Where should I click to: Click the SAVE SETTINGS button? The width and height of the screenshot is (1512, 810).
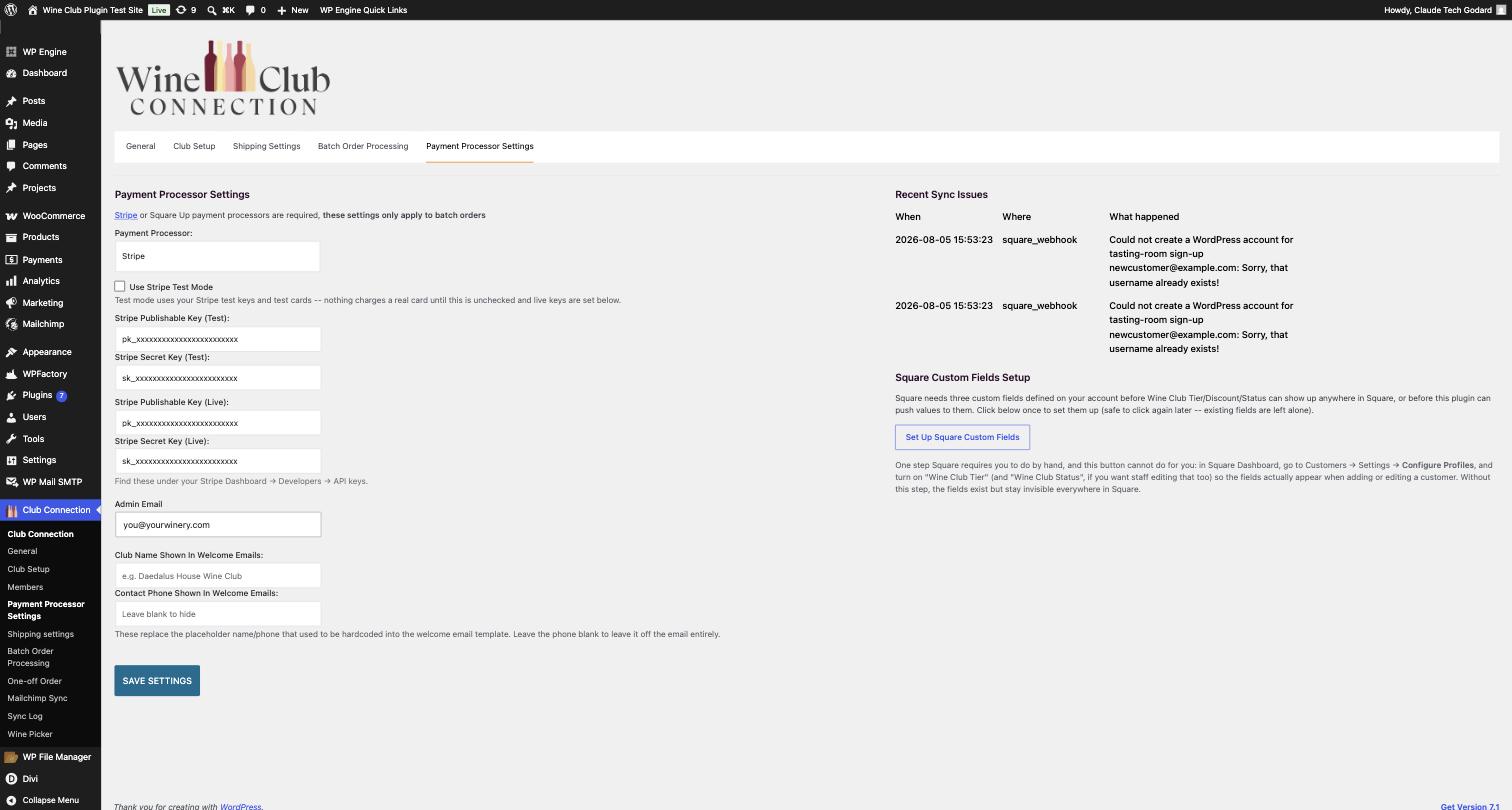click(x=157, y=681)
